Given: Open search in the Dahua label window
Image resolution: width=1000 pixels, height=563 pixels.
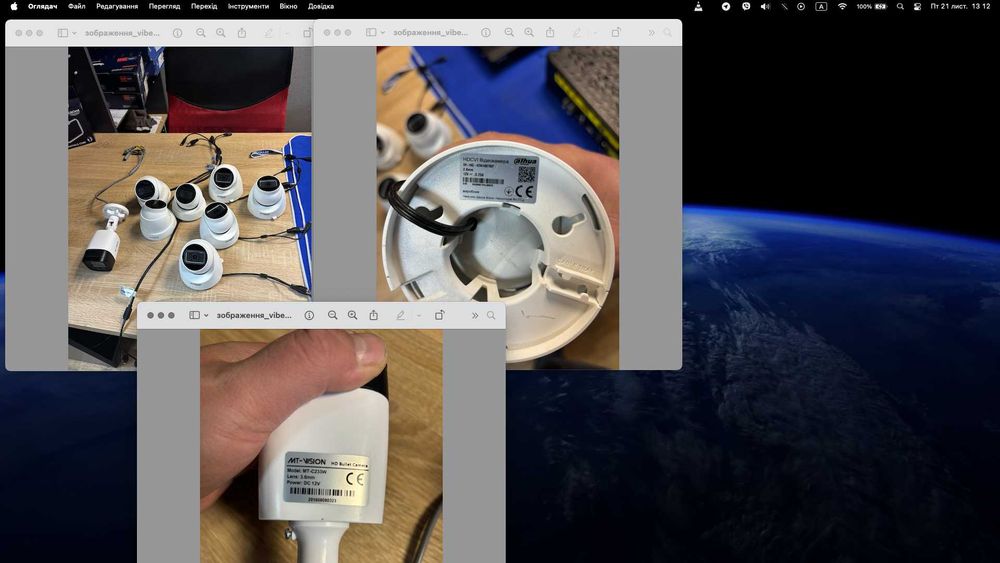Looking at the screenshot, I should click(x=668, y=32).
